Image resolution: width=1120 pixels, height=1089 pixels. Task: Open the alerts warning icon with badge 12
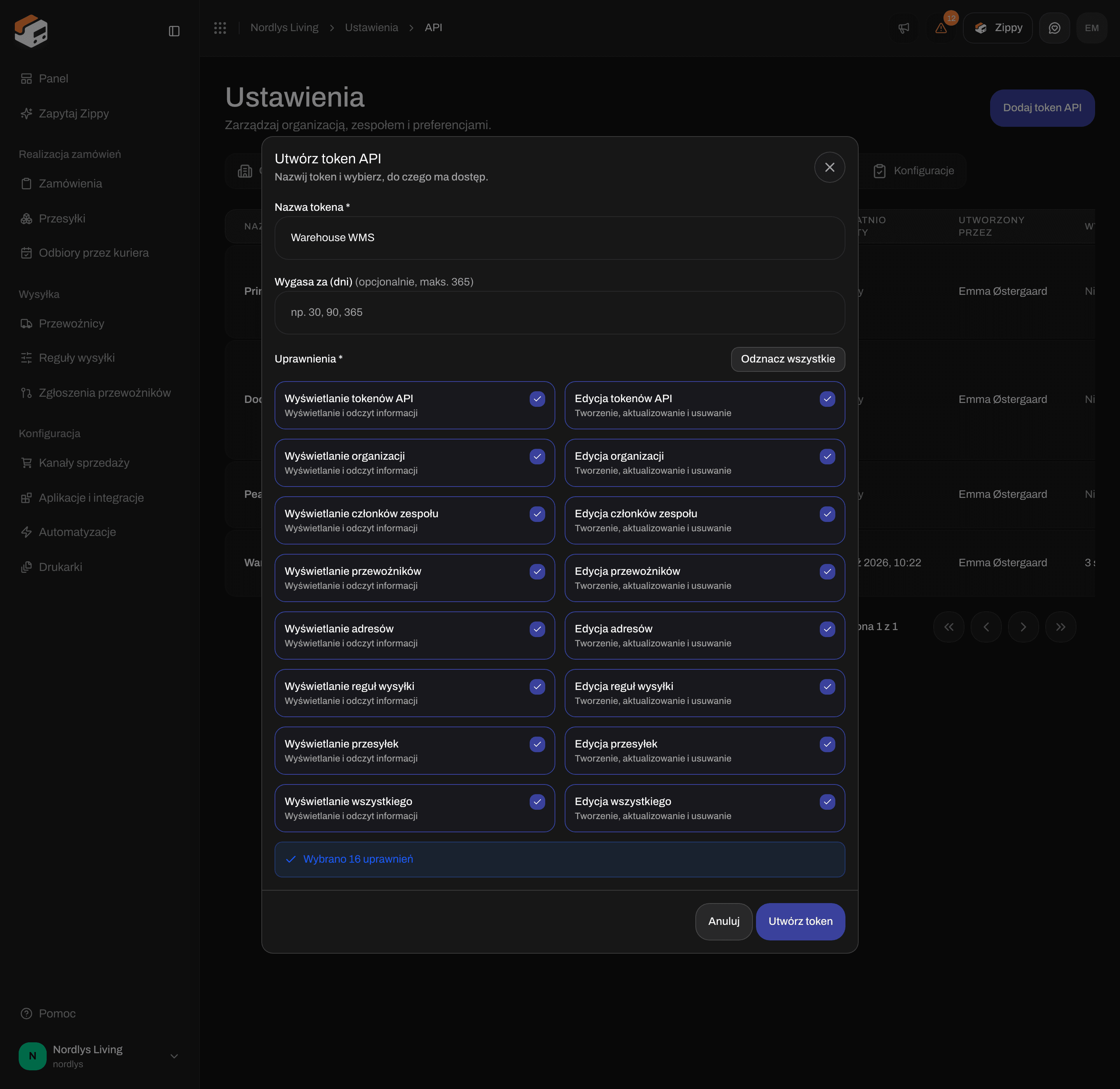(x=941, y=28)
